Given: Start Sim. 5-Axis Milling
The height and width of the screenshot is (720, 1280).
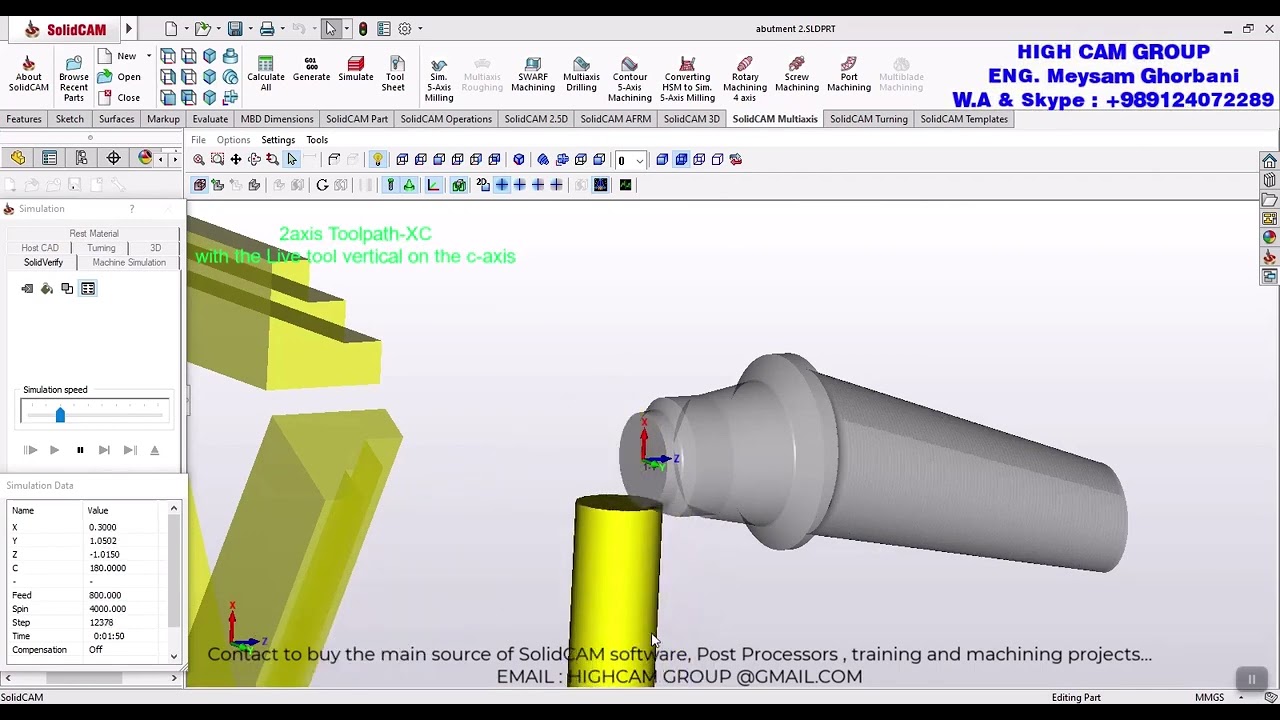Looking at the screenshot, I should 438,78.
